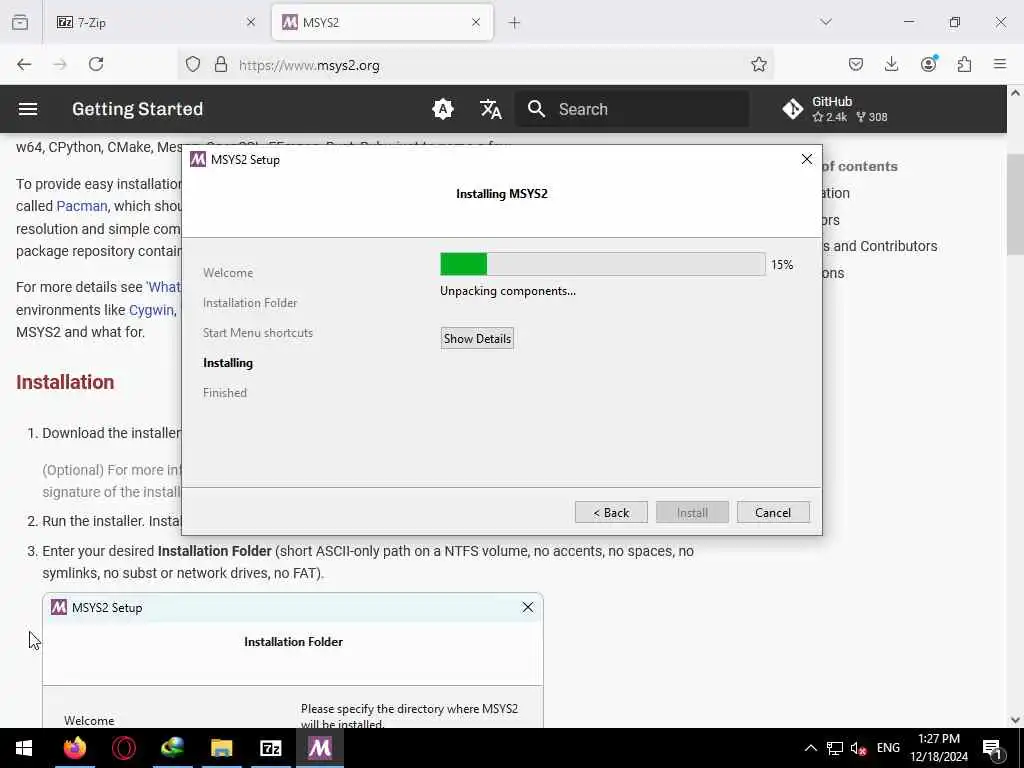Open File Explorer from the taskbar
1024x768 pixels.
pyautogui.click(x=222, y=748)
